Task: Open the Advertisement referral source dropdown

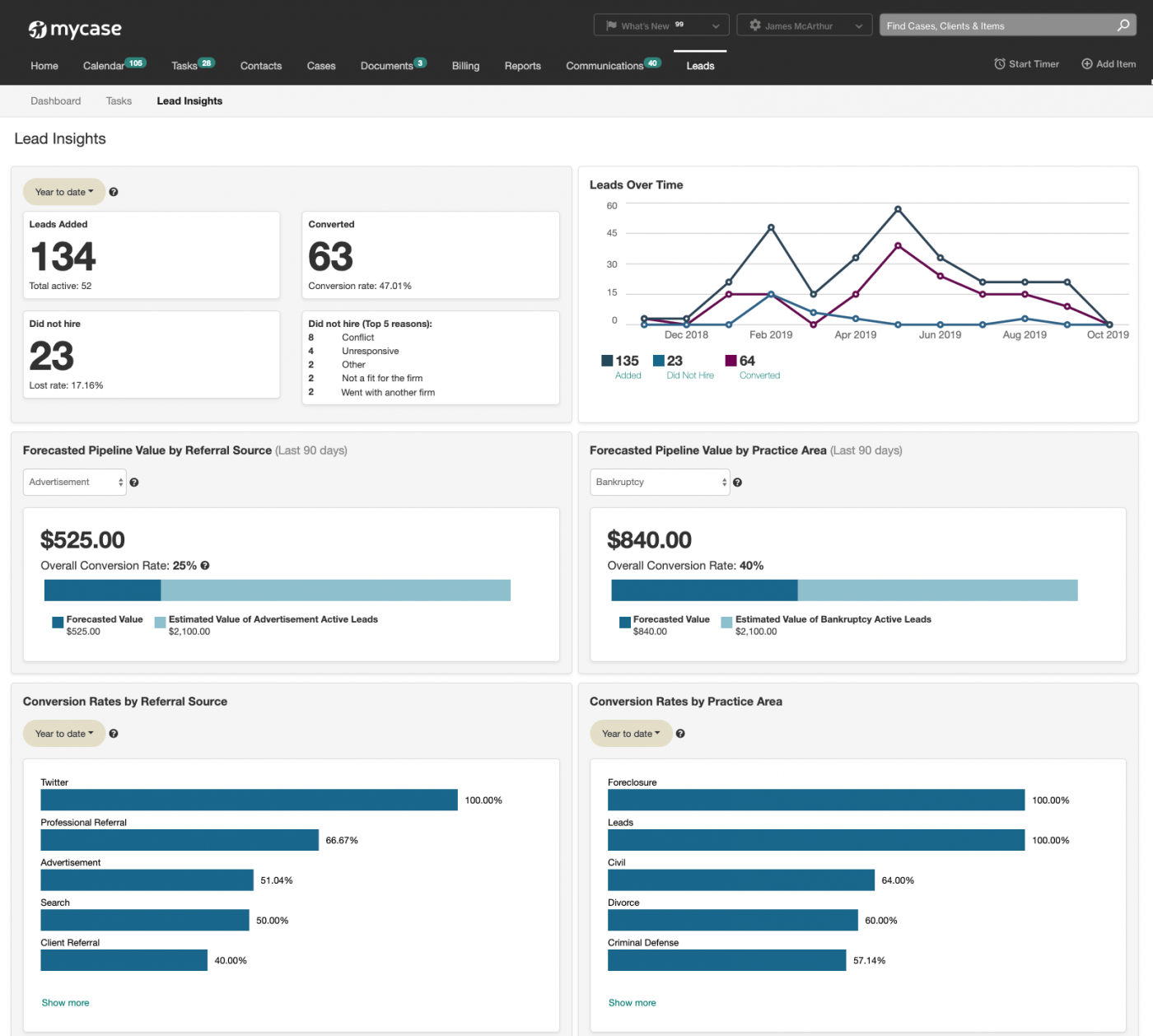Action: click(x=74, y=482)
